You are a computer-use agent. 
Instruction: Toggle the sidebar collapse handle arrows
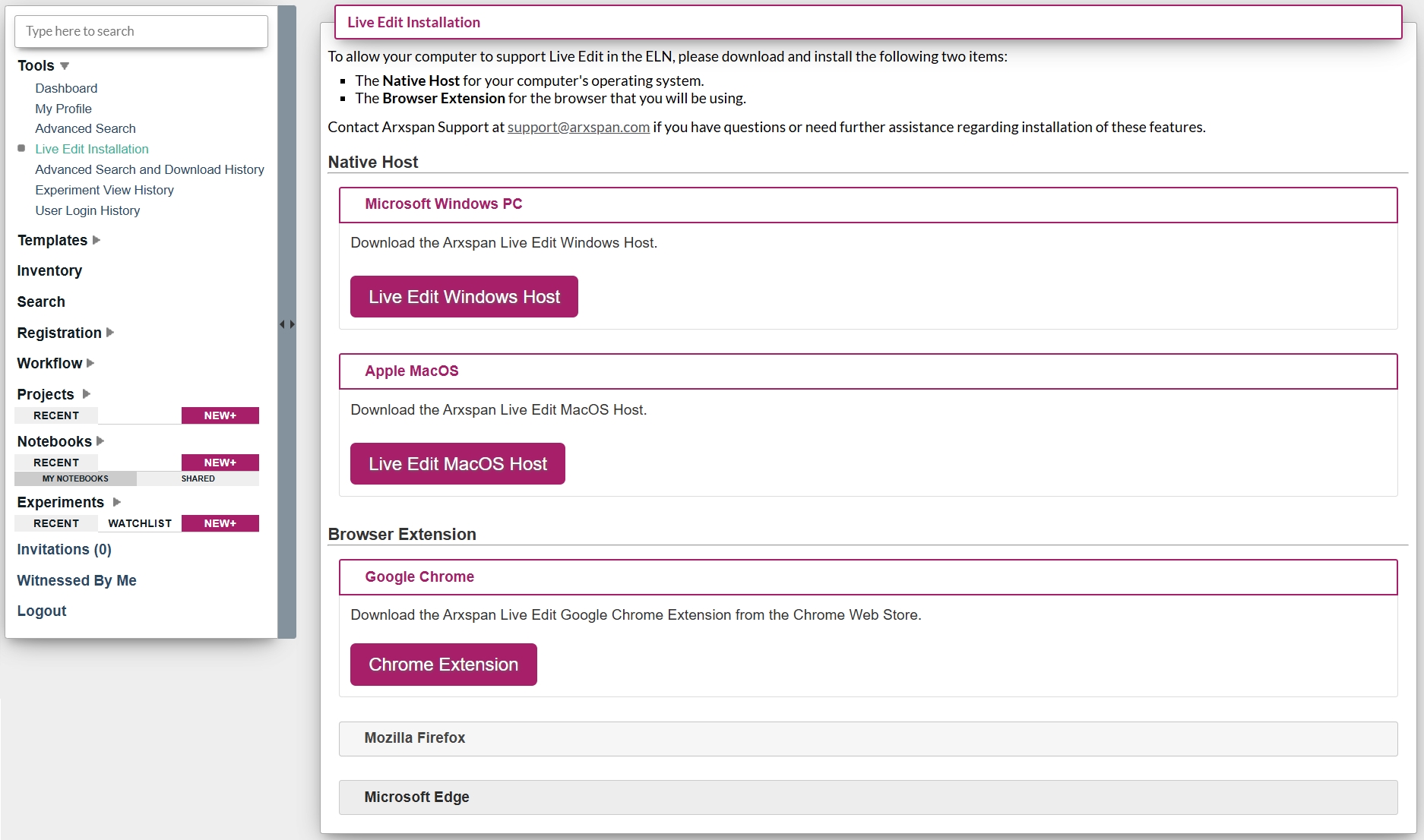[286, 324]
